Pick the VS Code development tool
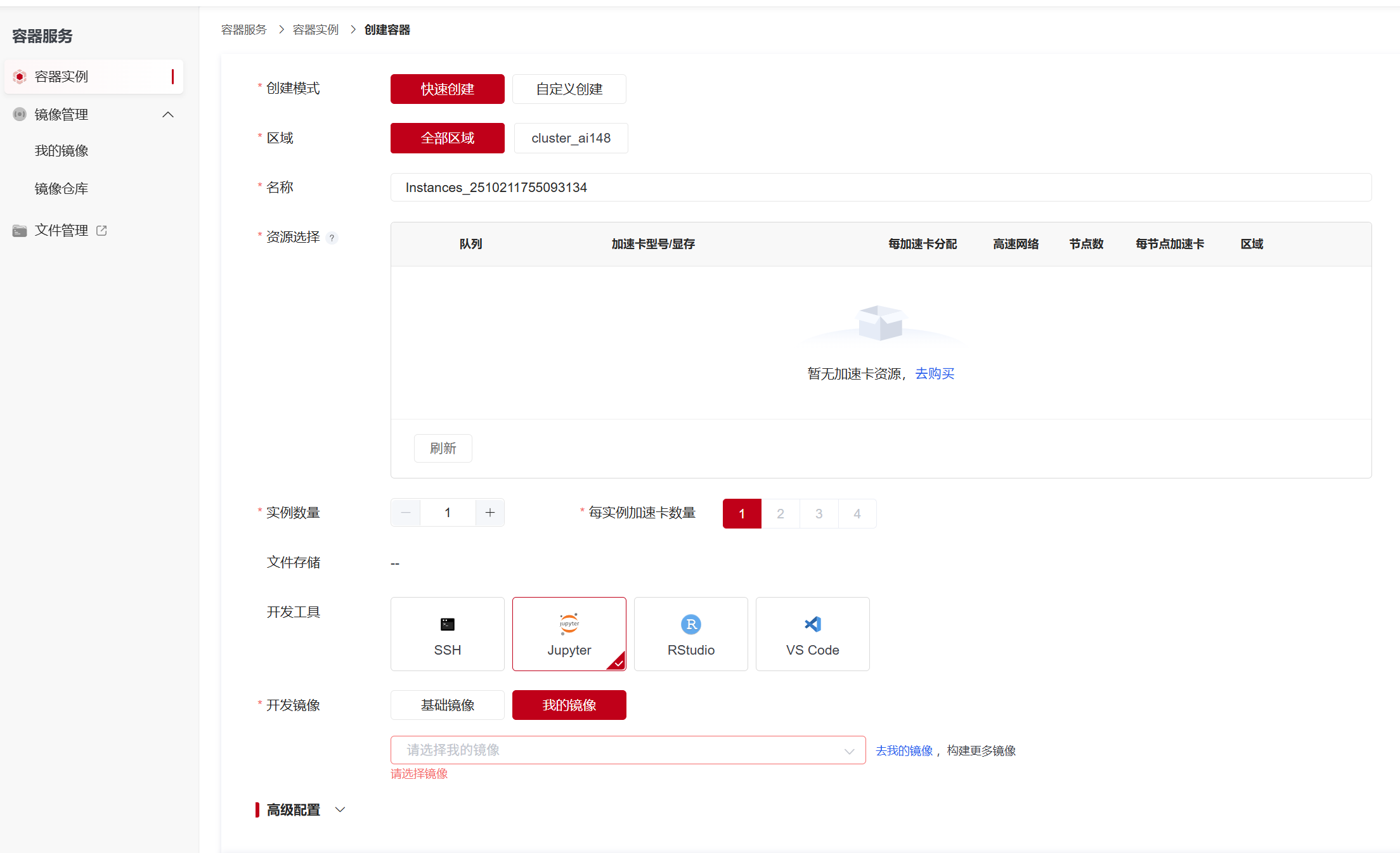The image size is (1400, 853). tap(812, 634)
